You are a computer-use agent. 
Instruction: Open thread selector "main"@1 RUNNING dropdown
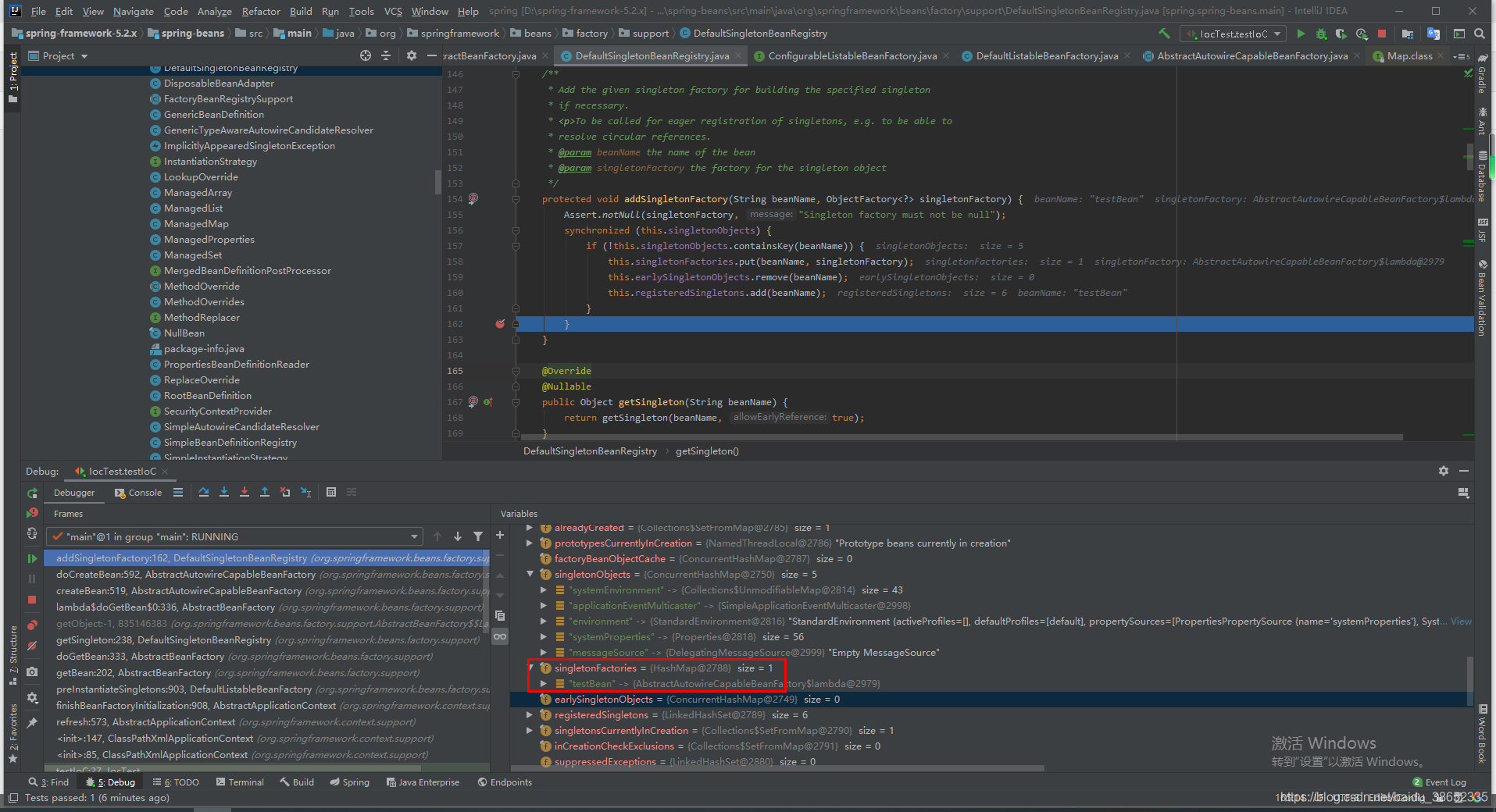234,536
